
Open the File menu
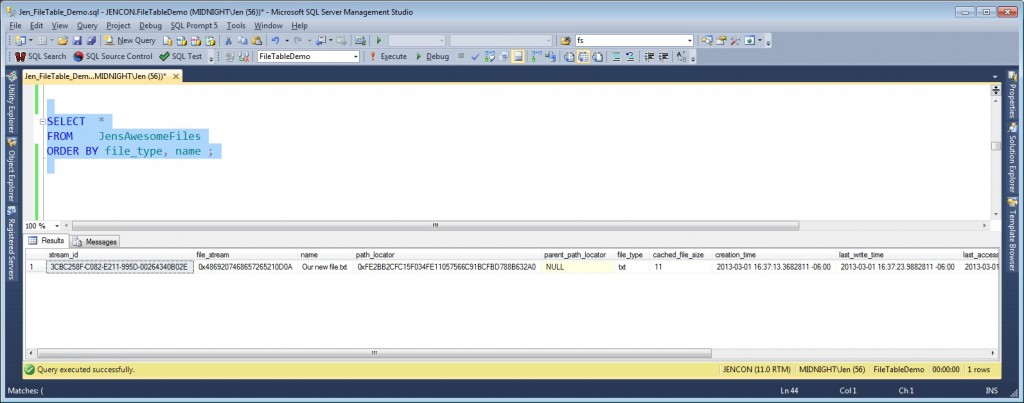(x=15, y=25)
